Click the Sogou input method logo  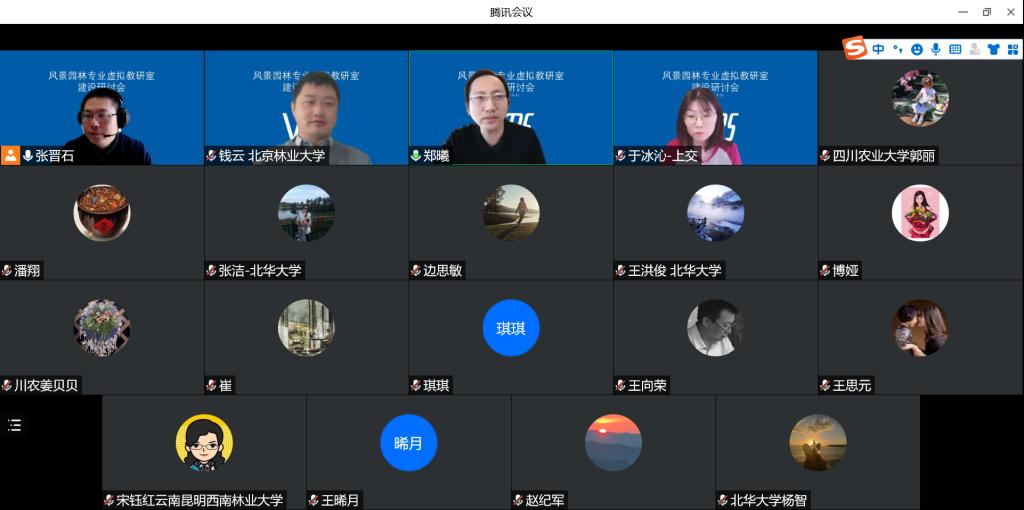pos(854,48)
